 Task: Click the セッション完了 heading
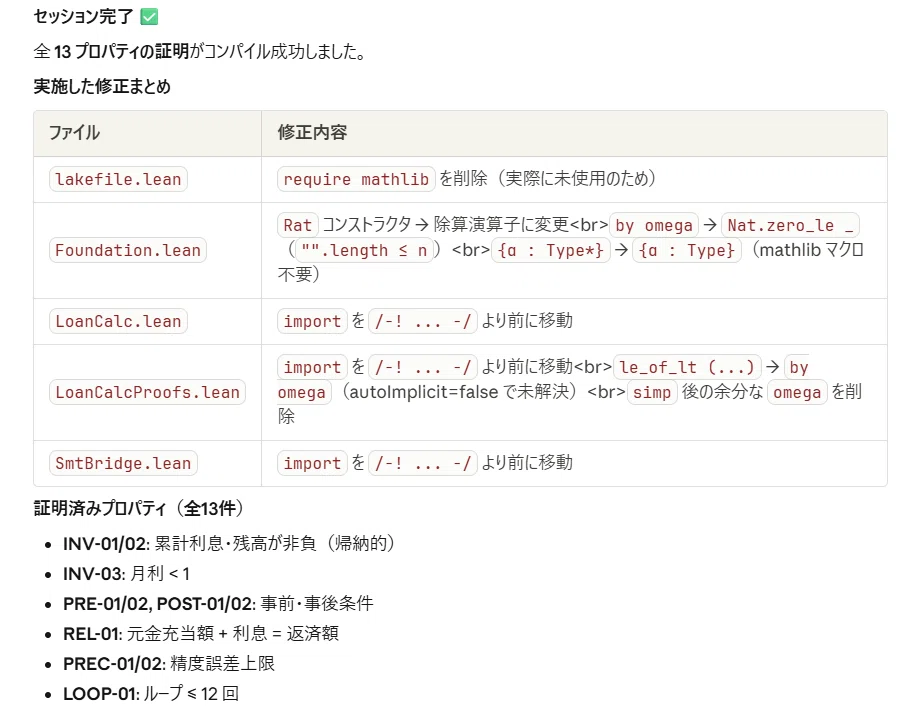tap(83, 16)
